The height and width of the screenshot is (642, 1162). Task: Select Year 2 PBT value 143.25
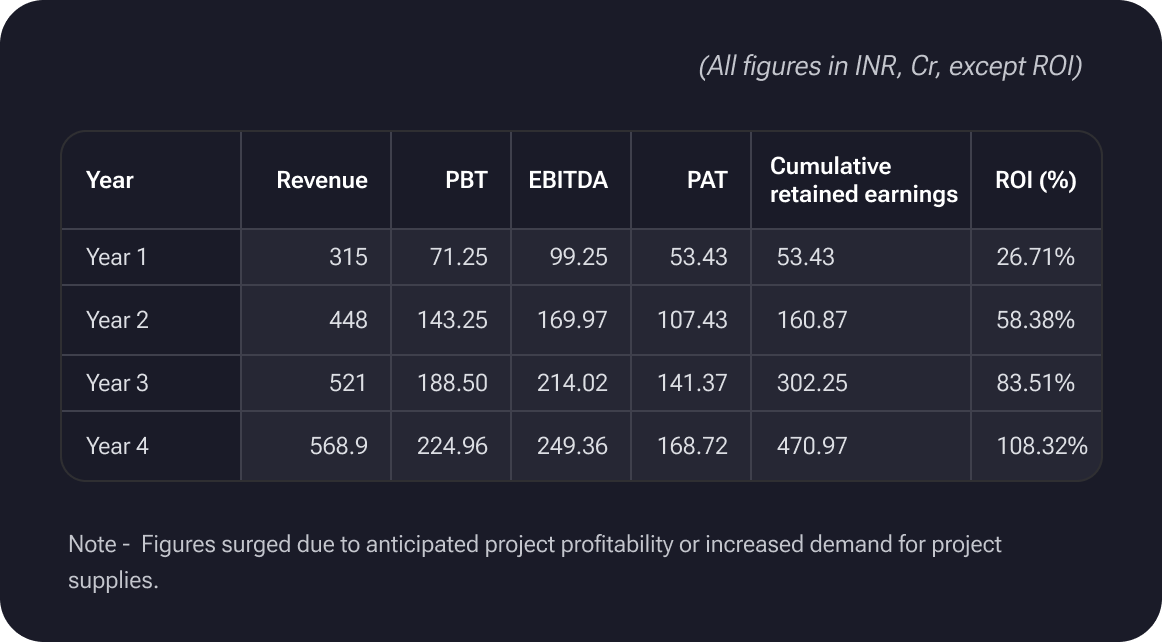[452, 320]
